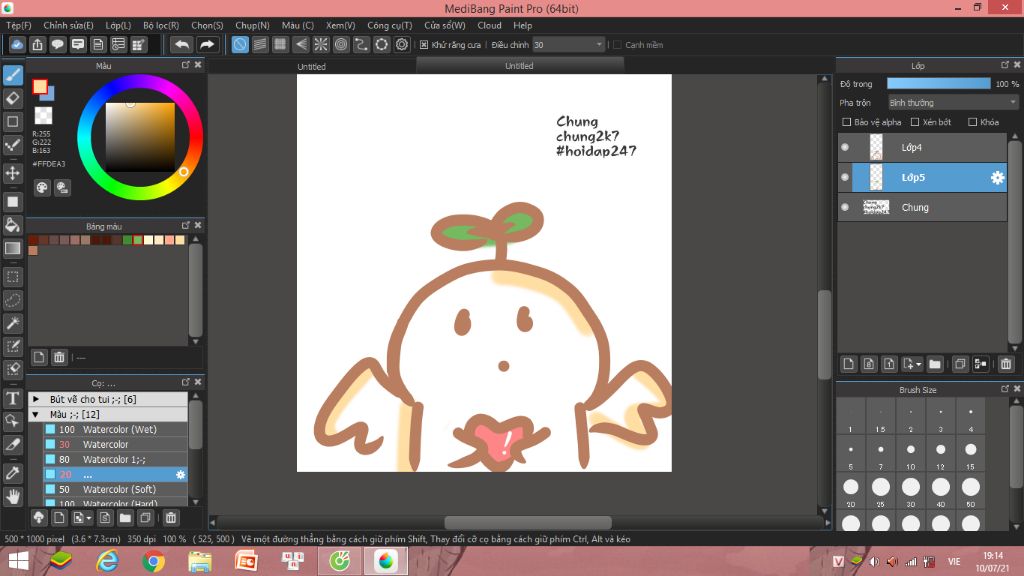Image resolution: width=1024 pixels, height=576 pixels.
Task: Expand Bút vẽ cho tui brush group
Action: coord(36,399)
